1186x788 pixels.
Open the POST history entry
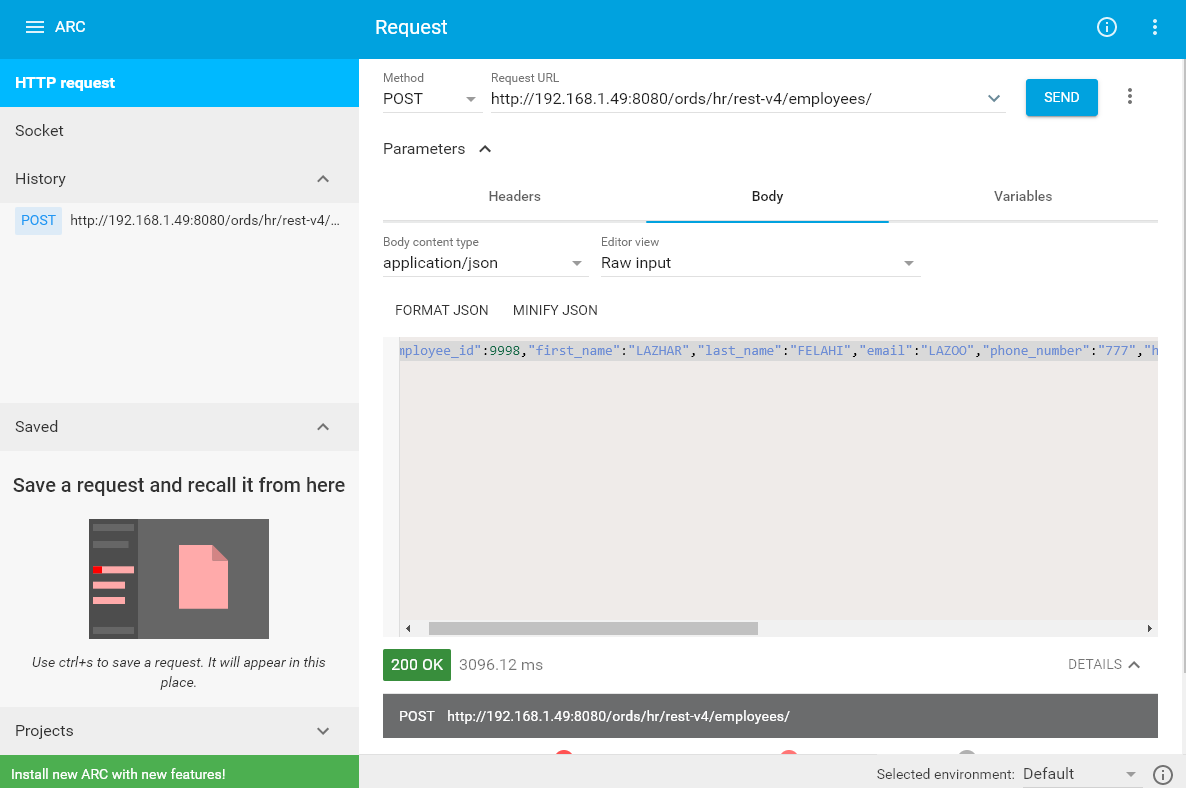(x=179, y=221)
